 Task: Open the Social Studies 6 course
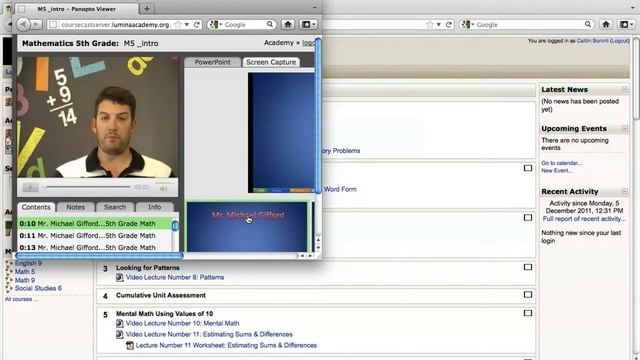point(38,288)
